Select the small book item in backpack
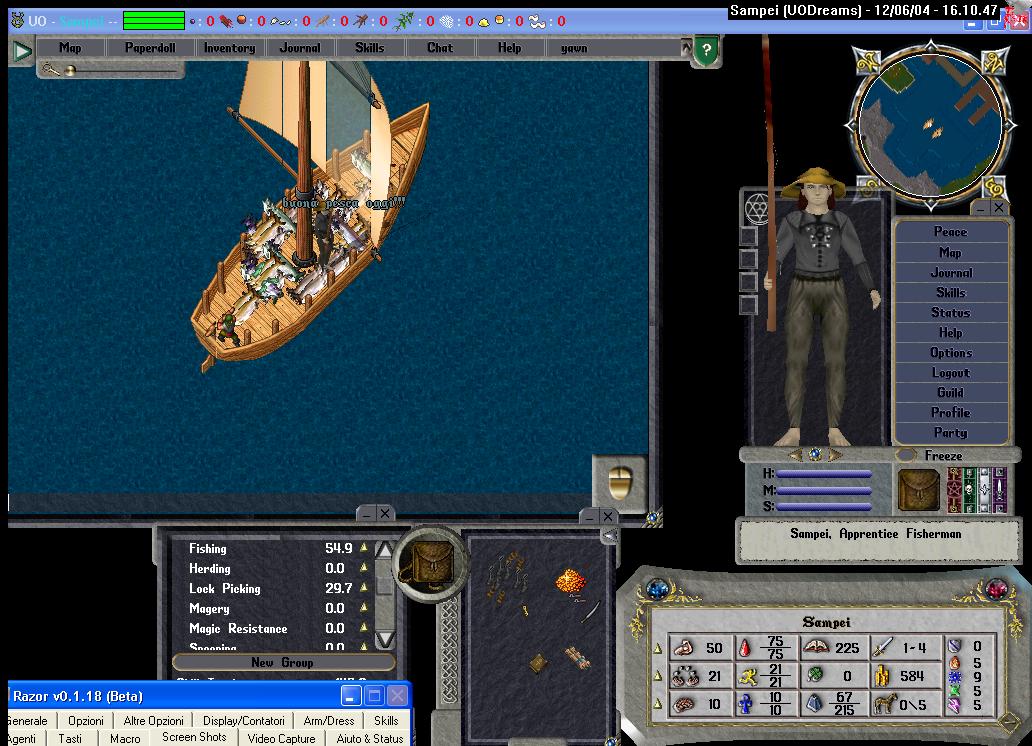 [538, 662]
